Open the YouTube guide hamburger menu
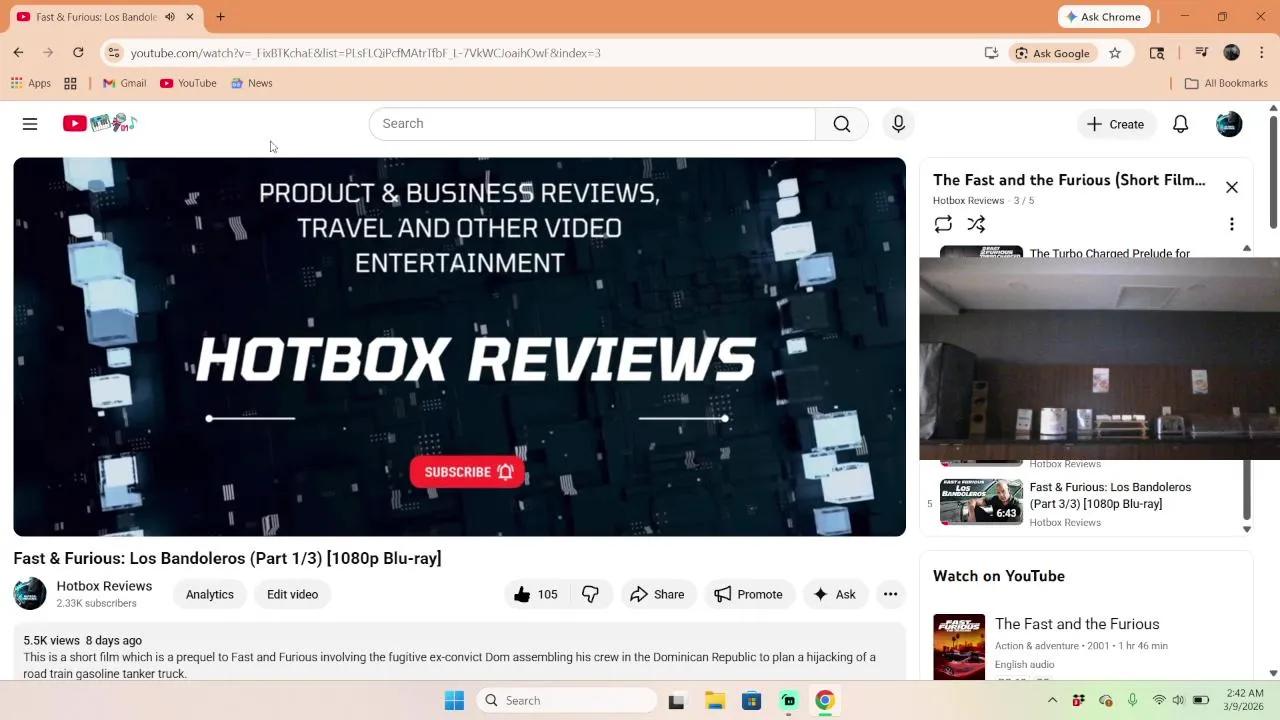Image resolution: width=1280 pixels, height=720 pixels. coord(30,124)
